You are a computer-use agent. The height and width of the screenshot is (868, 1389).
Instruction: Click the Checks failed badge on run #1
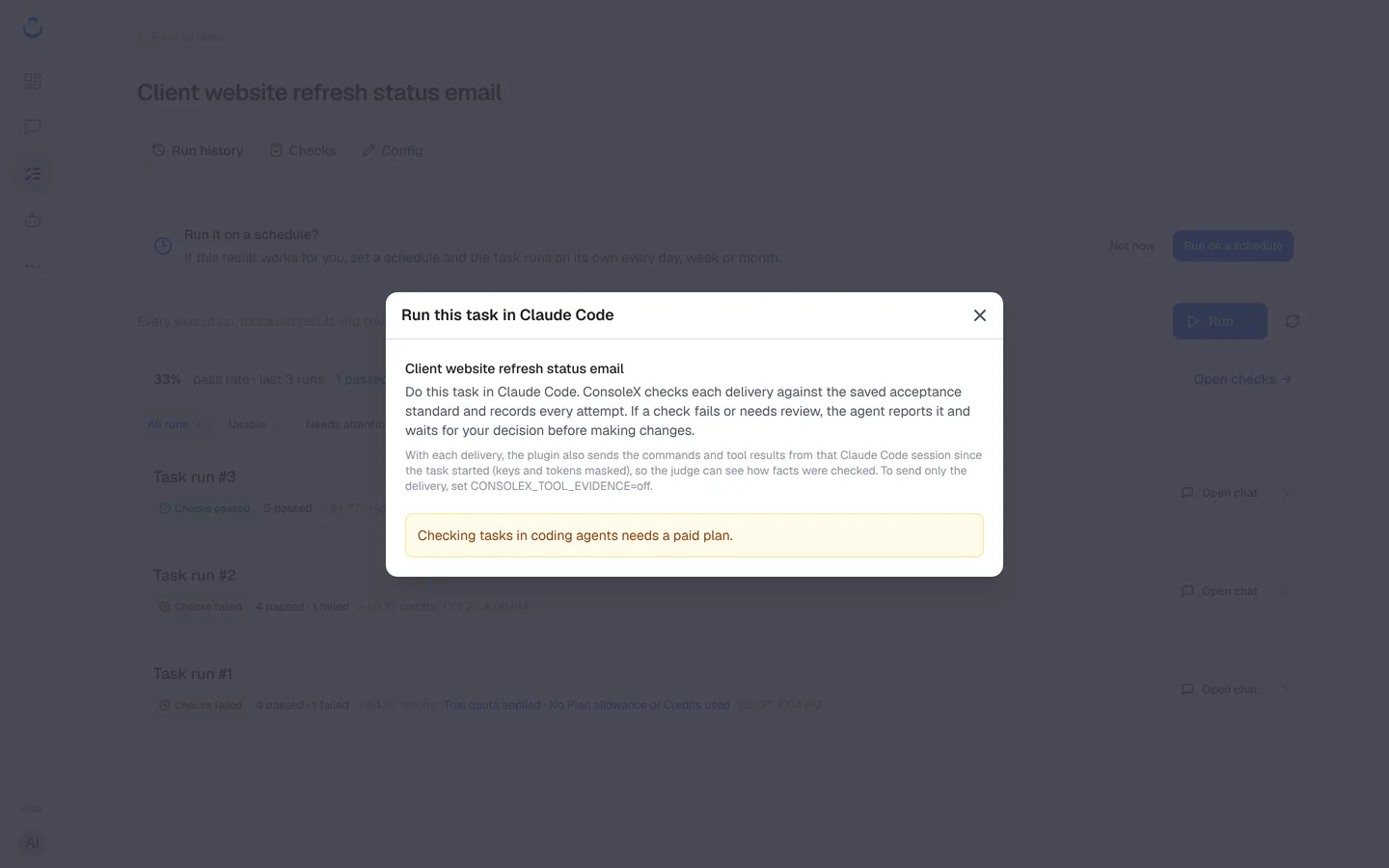201,705
